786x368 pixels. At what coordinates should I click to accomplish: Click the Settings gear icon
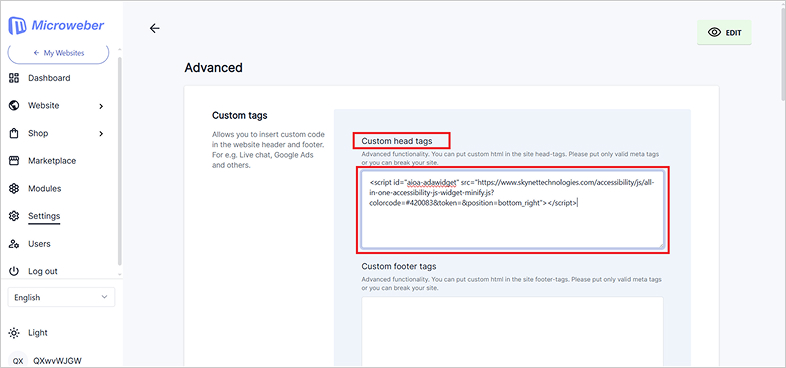(14, 216)
